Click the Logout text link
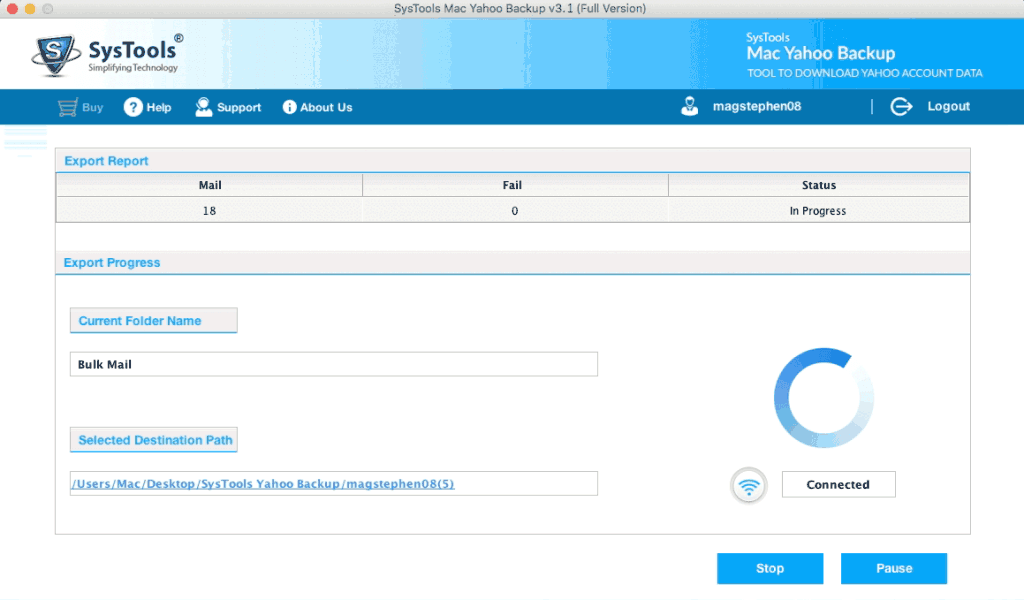Viewport: 1024px width, 600px height. 948,106
